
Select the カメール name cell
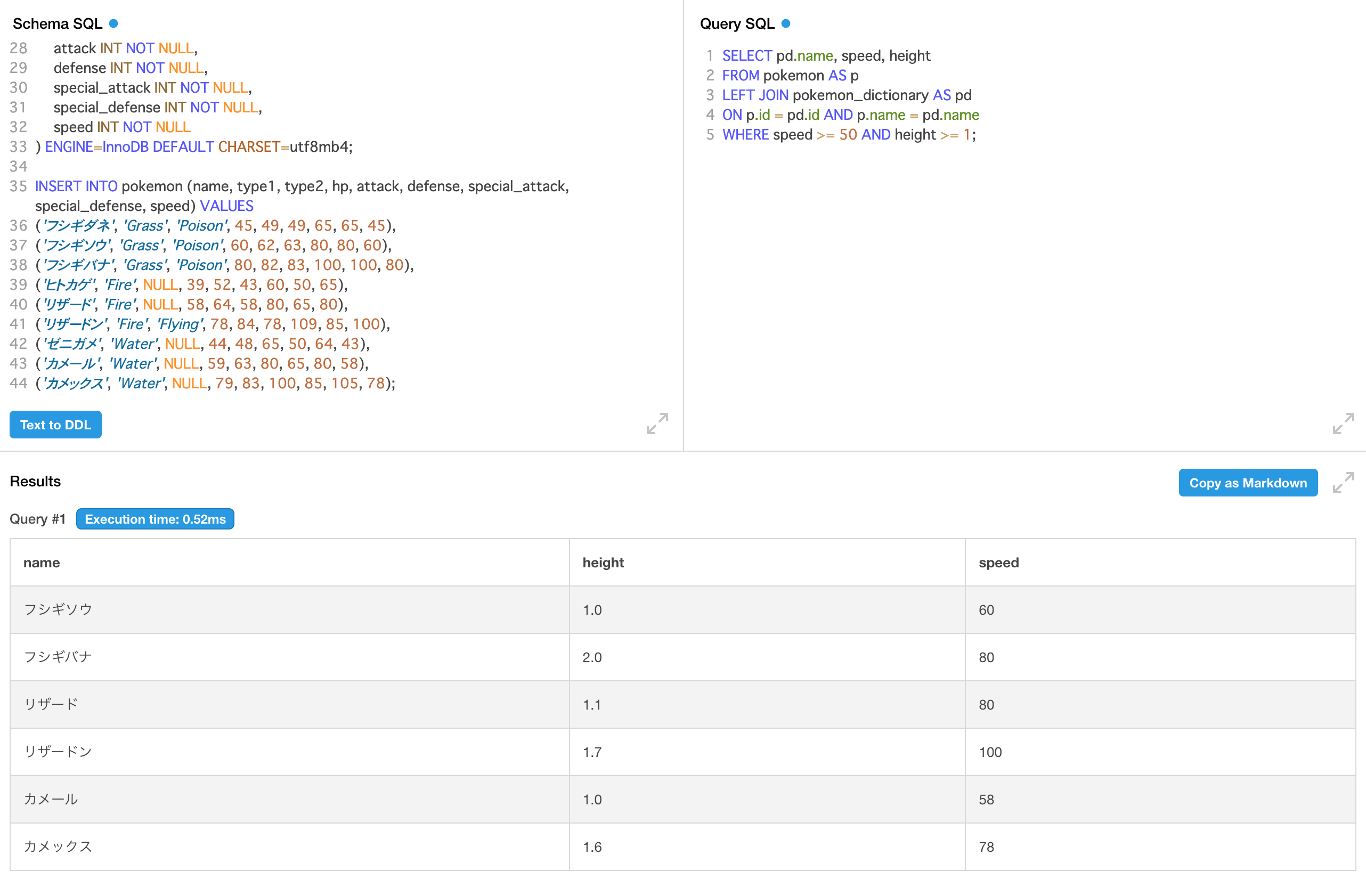coord(290,799)
